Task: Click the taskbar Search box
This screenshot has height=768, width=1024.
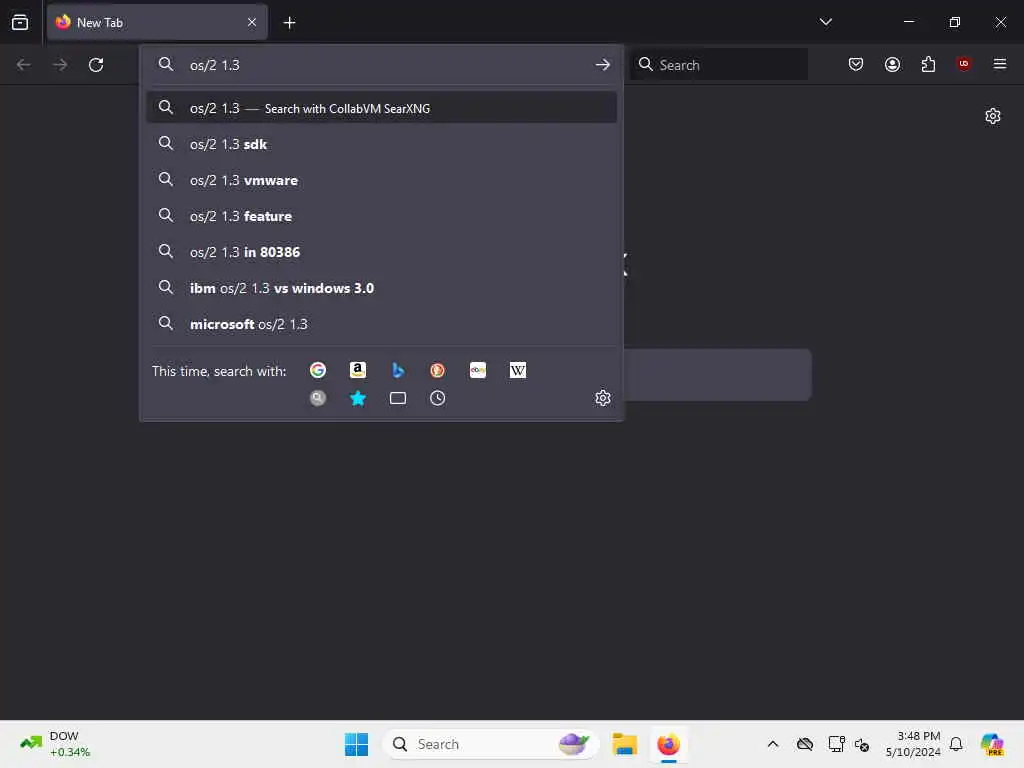Action: (x=490, y=744)
